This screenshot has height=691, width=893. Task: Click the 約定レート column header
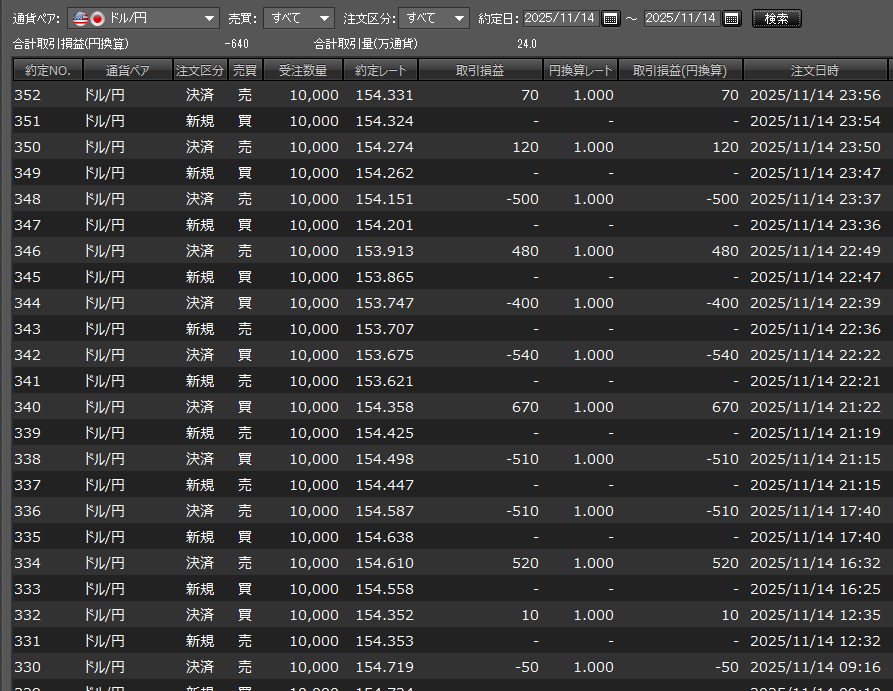click(381, 71)
